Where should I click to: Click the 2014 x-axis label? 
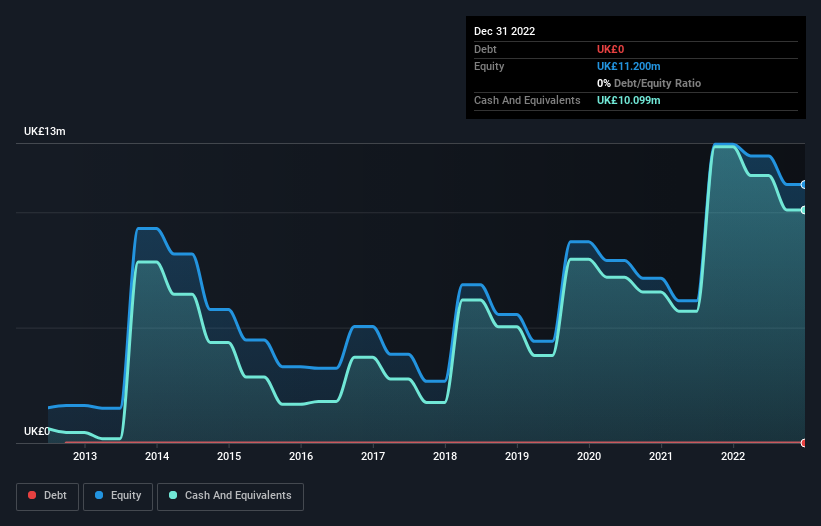[x=157, y=456]
